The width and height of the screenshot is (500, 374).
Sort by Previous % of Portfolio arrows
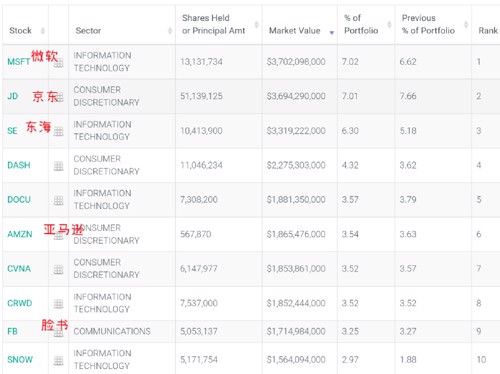[466, 24]
